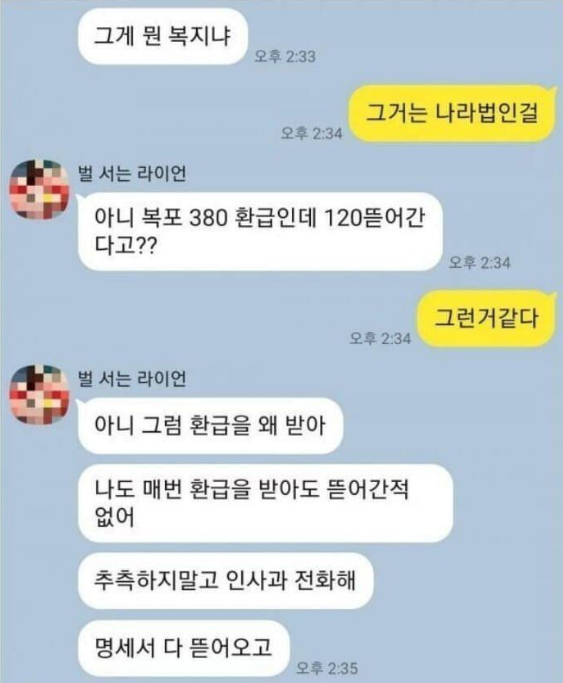Click the 오후 2:33 timestamp
This screenshot has width=563, height=683.
coord(285,57)
